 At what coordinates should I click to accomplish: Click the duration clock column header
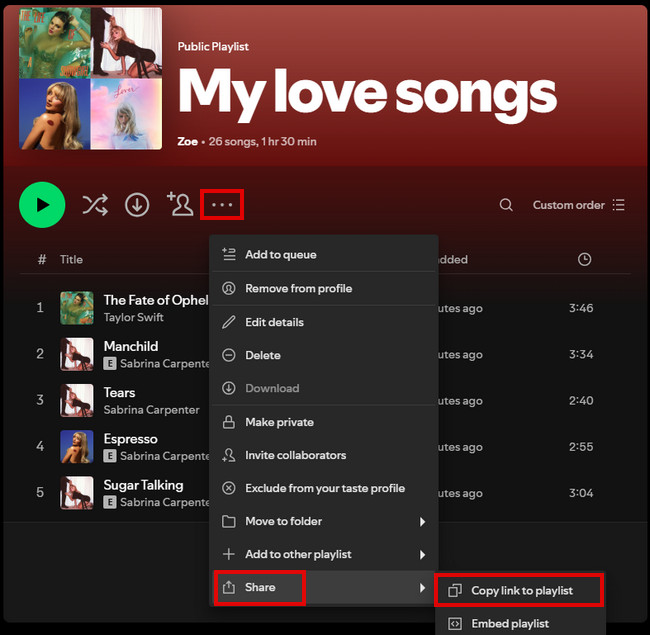coord(584,259)
